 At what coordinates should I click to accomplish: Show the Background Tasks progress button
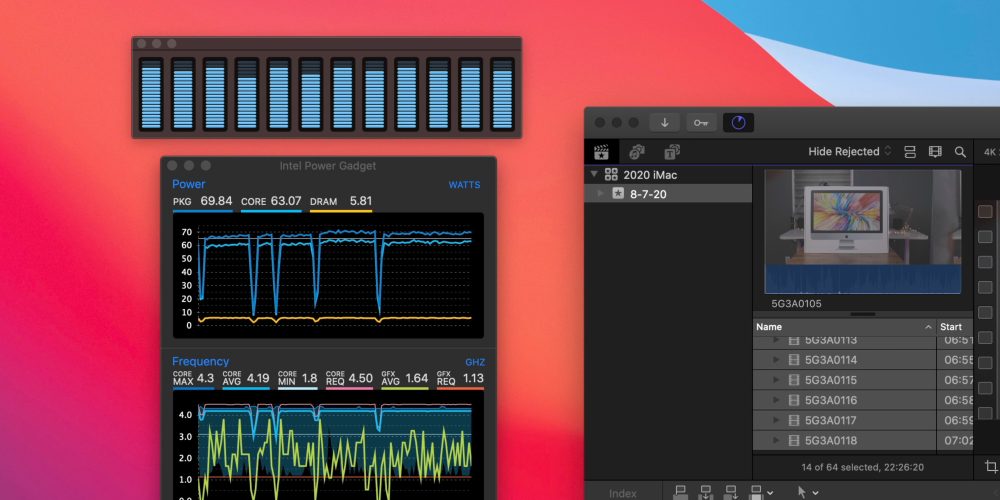pyautogui.click(x=738, y=122)
